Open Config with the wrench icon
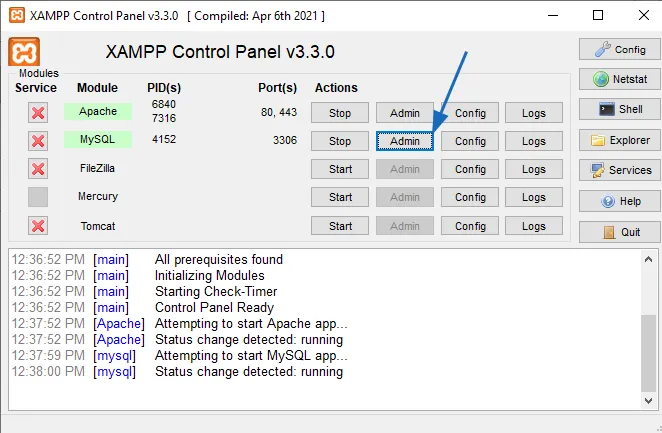Screen dimensions: 662x433 [x=619, y=49]
